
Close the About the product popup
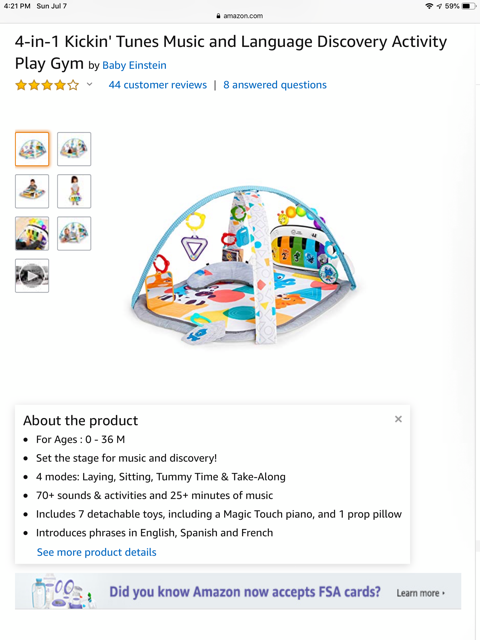[x=398, y=419]
